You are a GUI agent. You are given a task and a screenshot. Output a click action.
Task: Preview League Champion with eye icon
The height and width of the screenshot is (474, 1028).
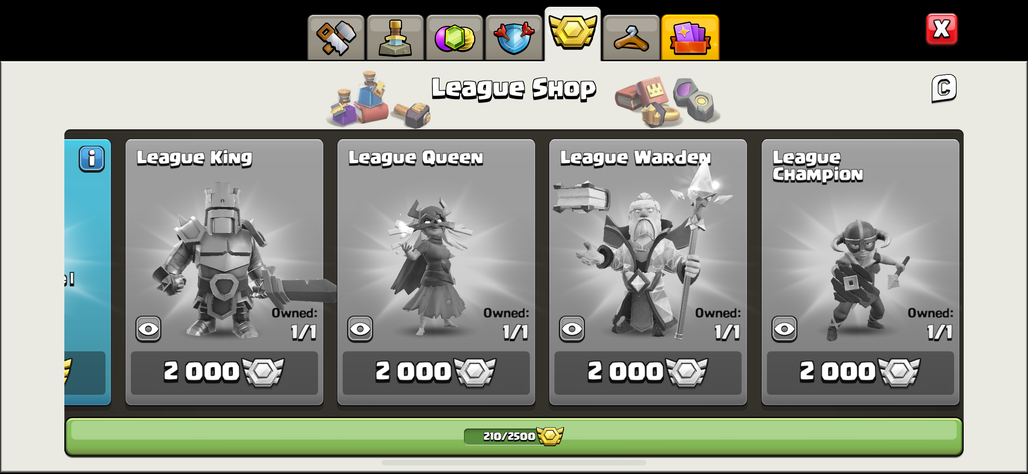coord(784,329)
